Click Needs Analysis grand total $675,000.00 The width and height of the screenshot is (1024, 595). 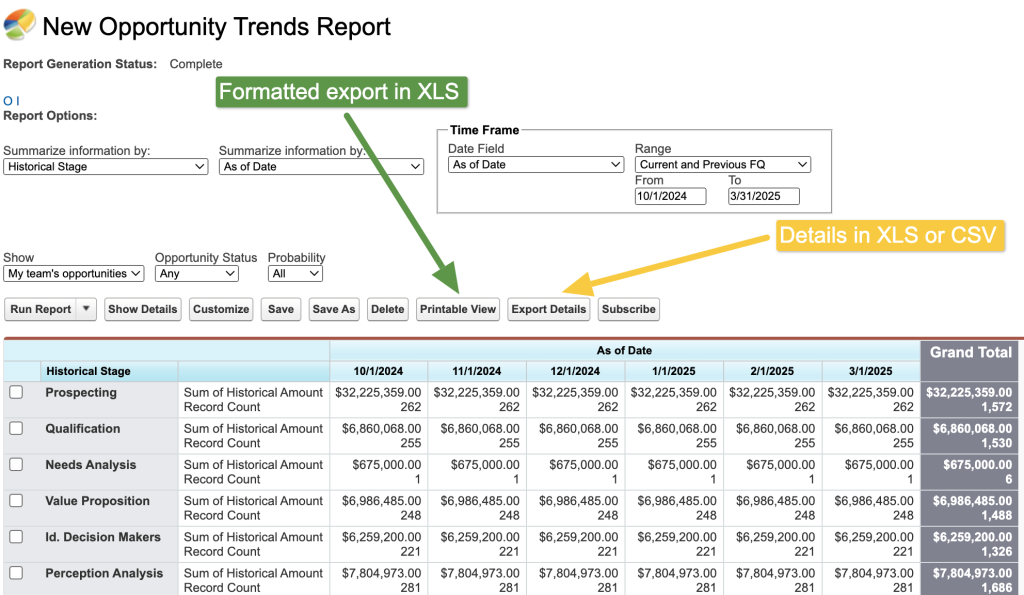pyautogui.click(x=978, y=464)
